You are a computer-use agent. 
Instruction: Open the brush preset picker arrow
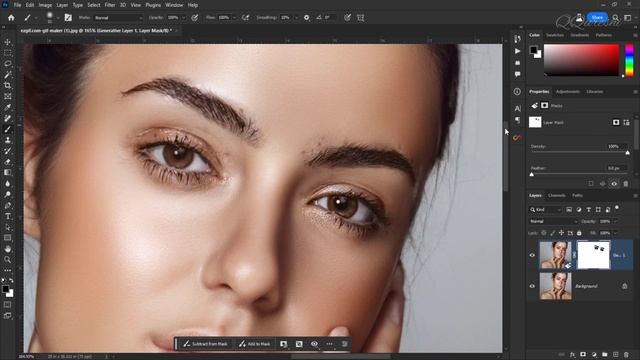pyautogui.click(x=57, y=18)
